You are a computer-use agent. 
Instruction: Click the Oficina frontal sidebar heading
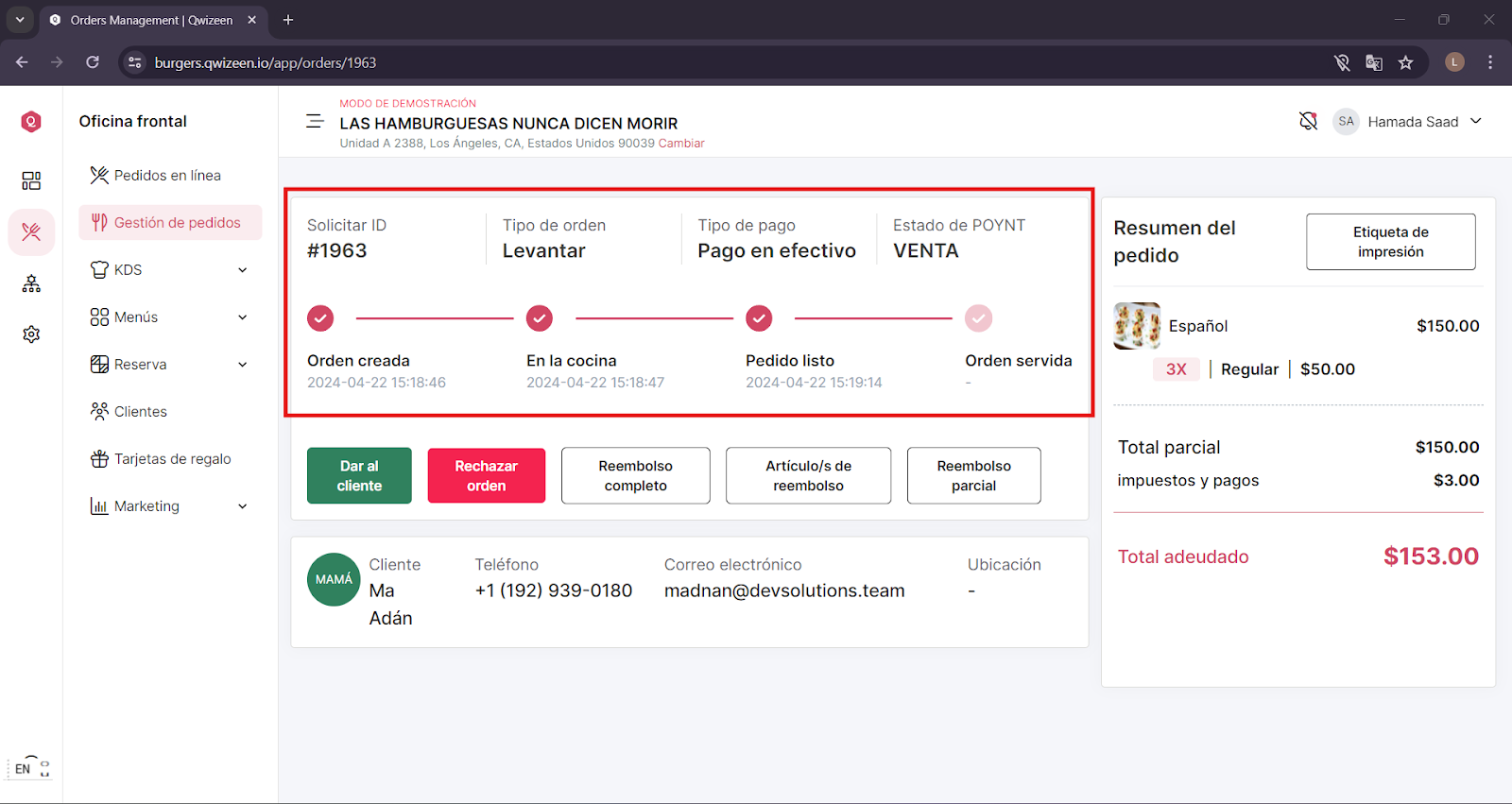tap(133, 121)
